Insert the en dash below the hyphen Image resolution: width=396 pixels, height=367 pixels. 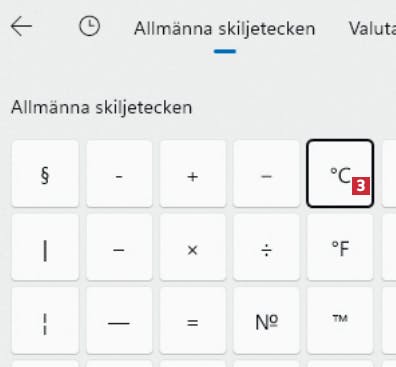point(119,247)
